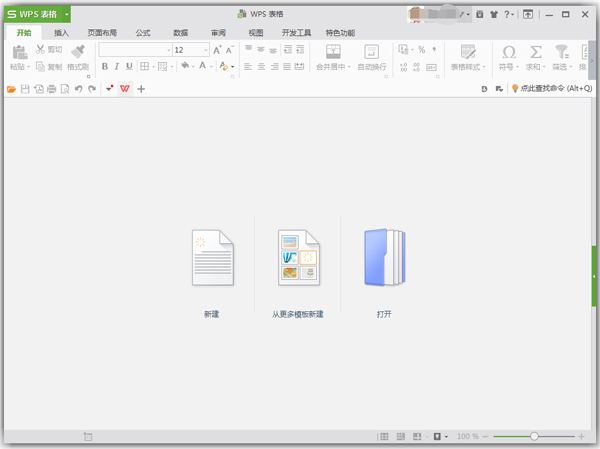Switch to the 审阅 (Review) tab
This screenshot has width=600, height=449.
pos(218,33)
